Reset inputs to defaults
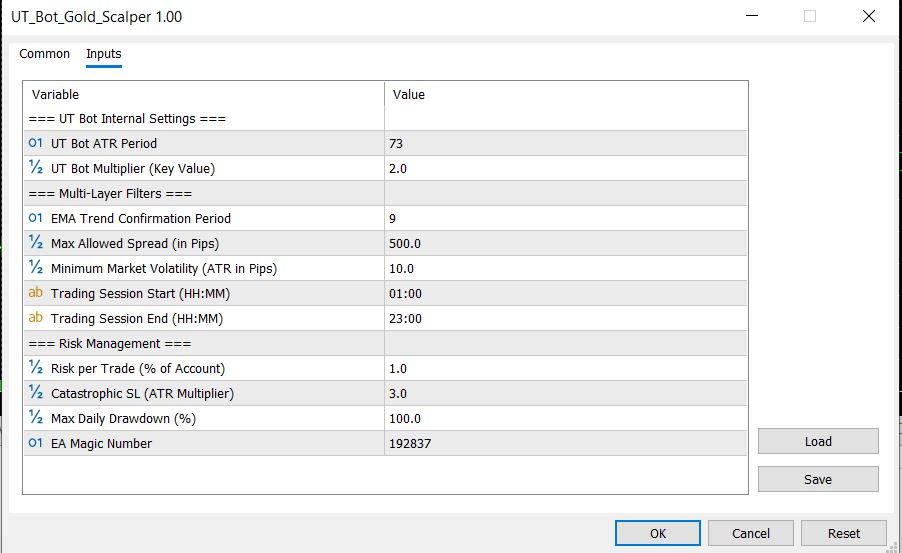The width and height of the screenshot is (902, 553). (x=844, y=533)
